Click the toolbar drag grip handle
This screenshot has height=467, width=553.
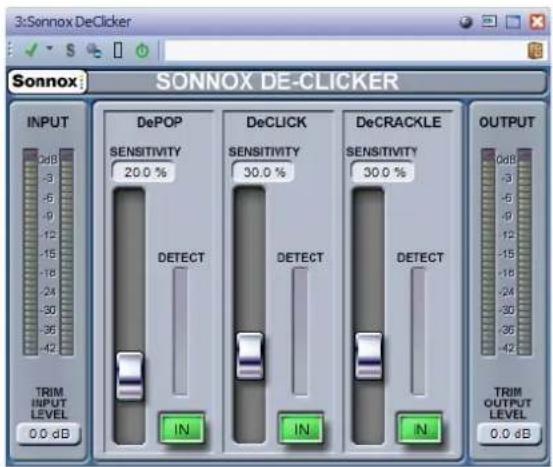pyautogui.click(x=10, y=50)
